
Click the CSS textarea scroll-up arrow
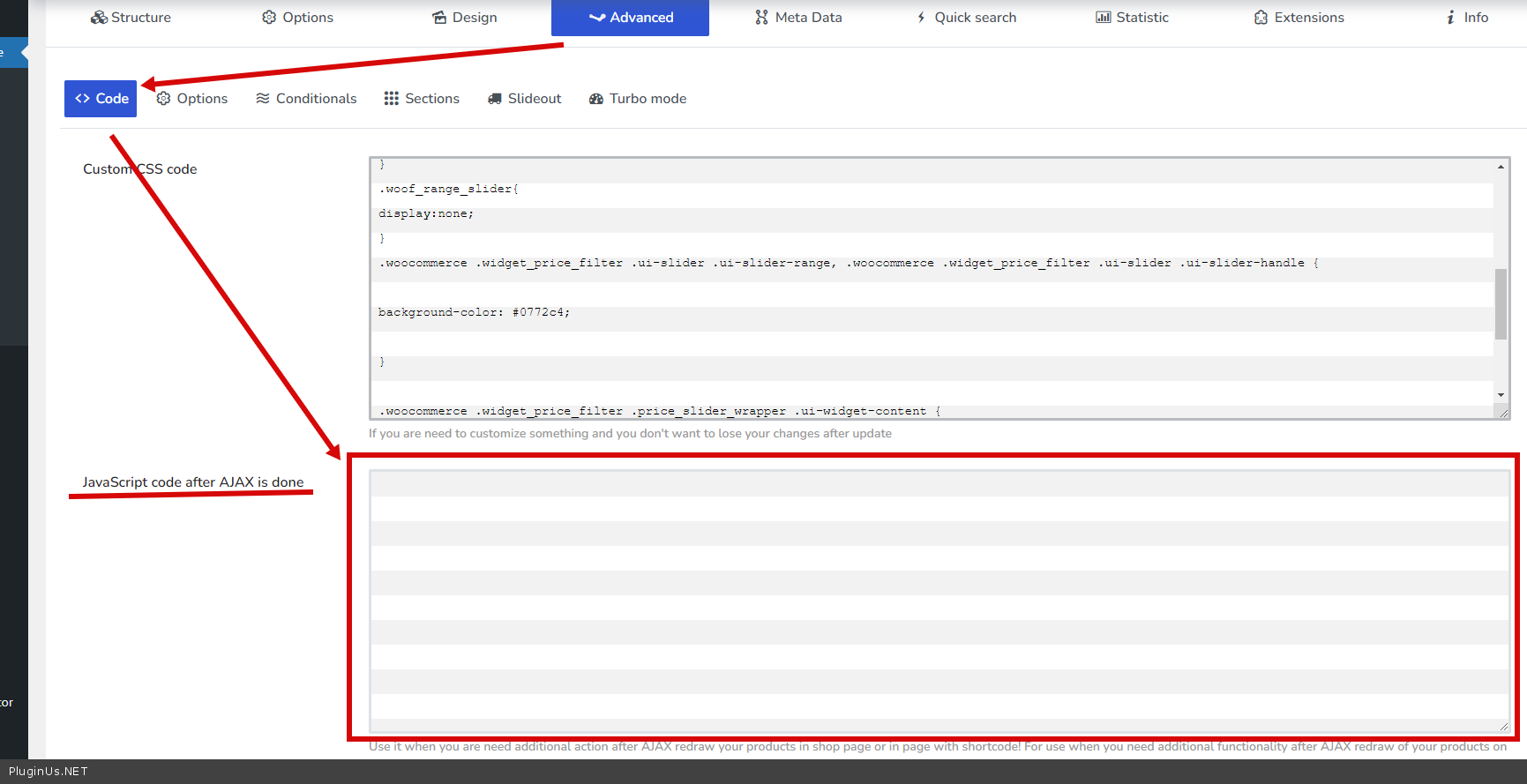tap(1501, 167)
